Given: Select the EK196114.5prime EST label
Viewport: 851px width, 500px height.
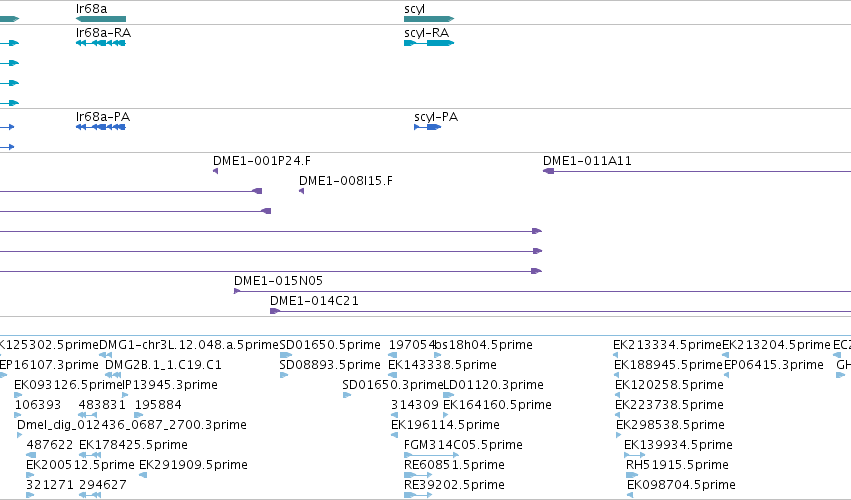Looking at the screenshot, I should click(445, 425).
